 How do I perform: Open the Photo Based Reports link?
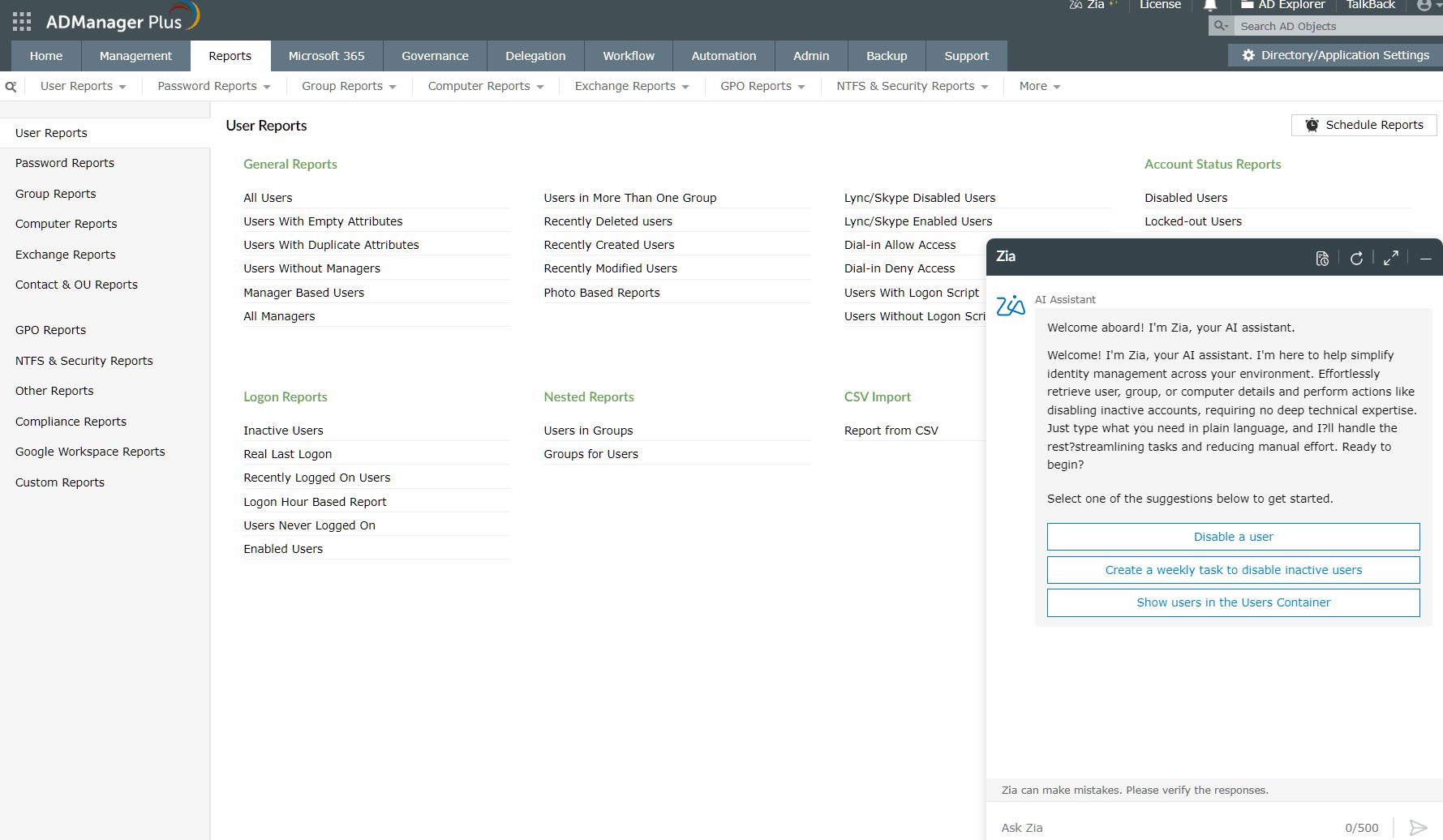click(x=602, y=293)
